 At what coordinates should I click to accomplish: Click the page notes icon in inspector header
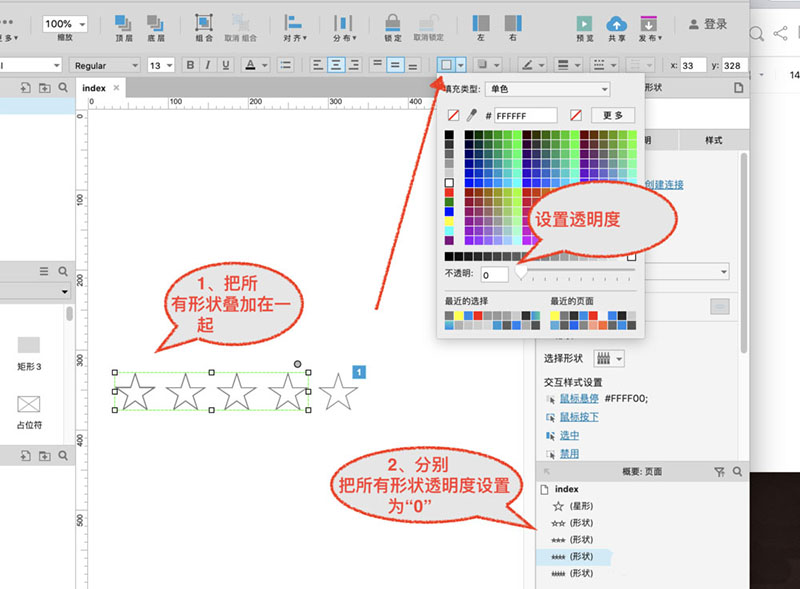click(738, 88)
